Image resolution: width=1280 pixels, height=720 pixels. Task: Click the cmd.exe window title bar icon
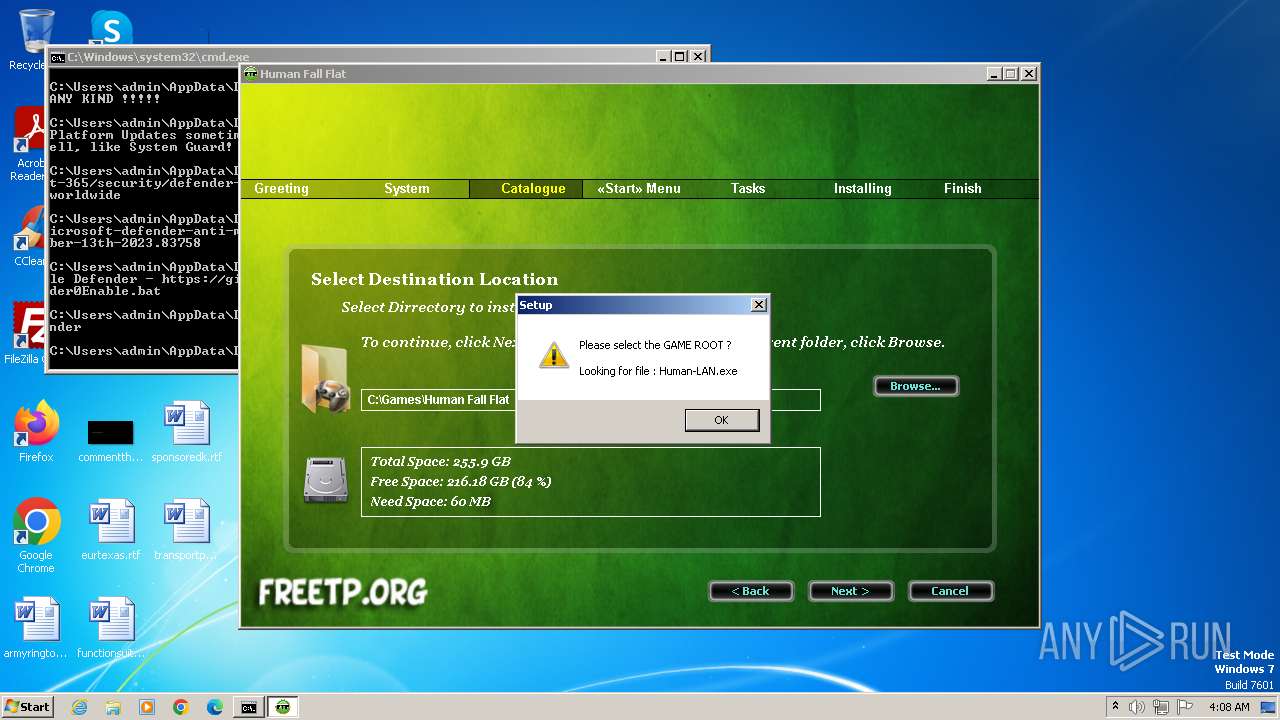click(x=58, y=57)
